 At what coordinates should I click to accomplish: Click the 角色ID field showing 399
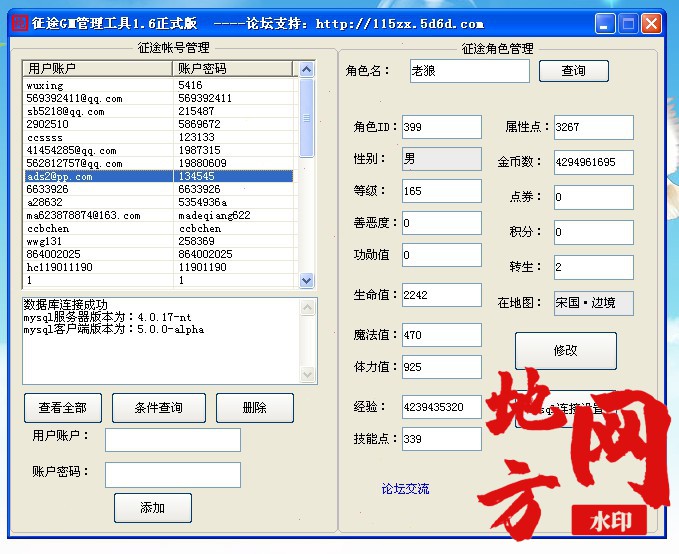coord(442,127)
